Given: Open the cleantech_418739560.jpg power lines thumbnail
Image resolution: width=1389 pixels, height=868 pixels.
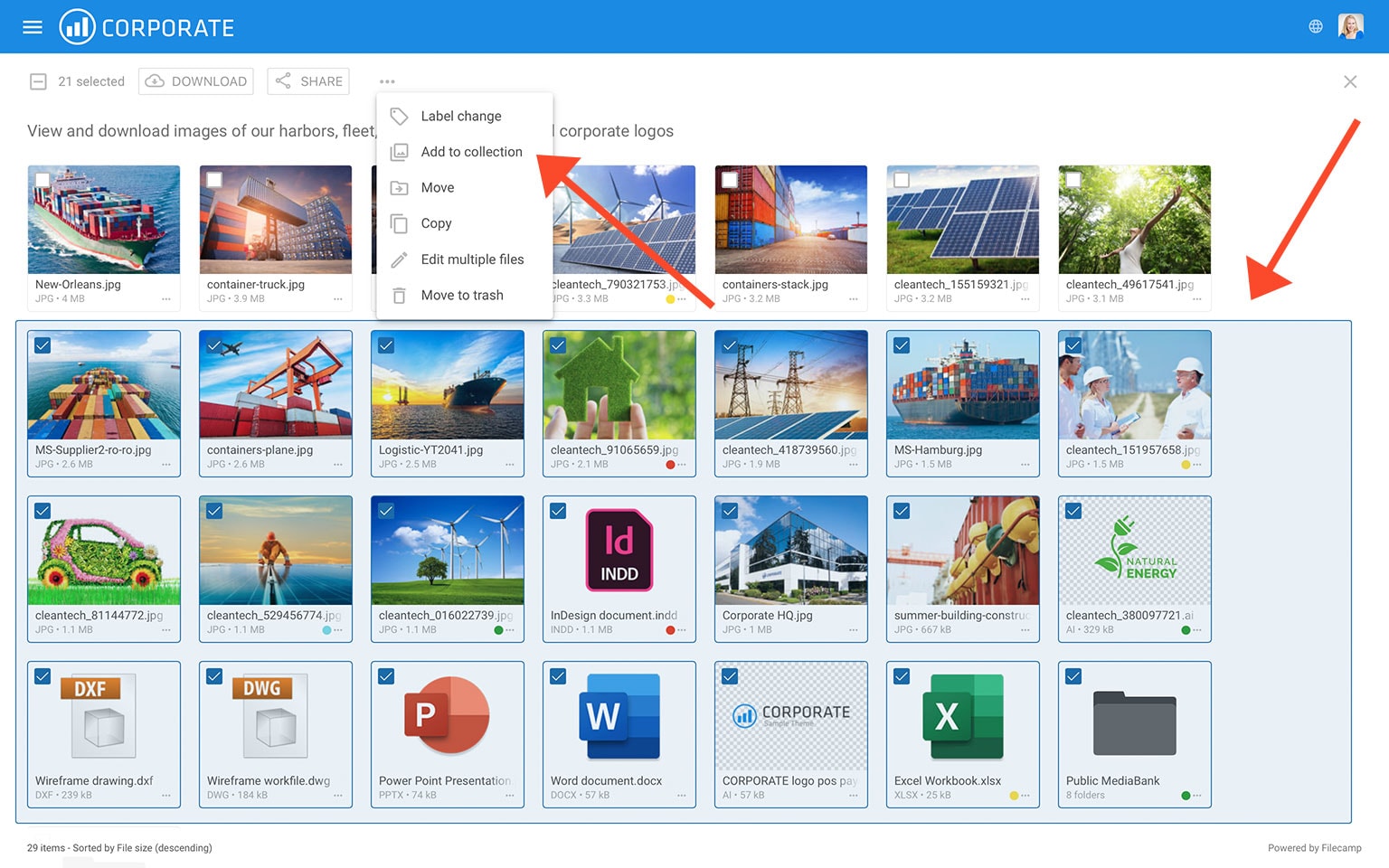Looking at the screenshot, I should pos(791,385).
